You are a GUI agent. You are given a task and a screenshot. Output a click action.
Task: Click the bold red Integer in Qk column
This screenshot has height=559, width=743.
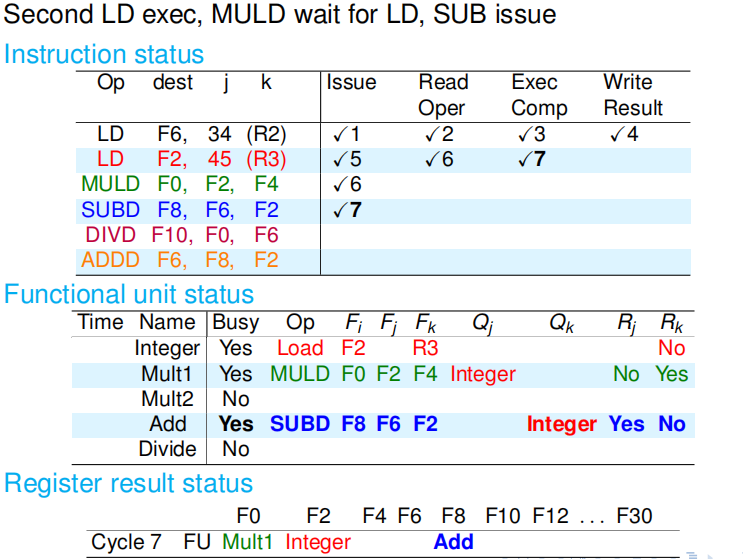pyautogui.click(x=561, y=424)
